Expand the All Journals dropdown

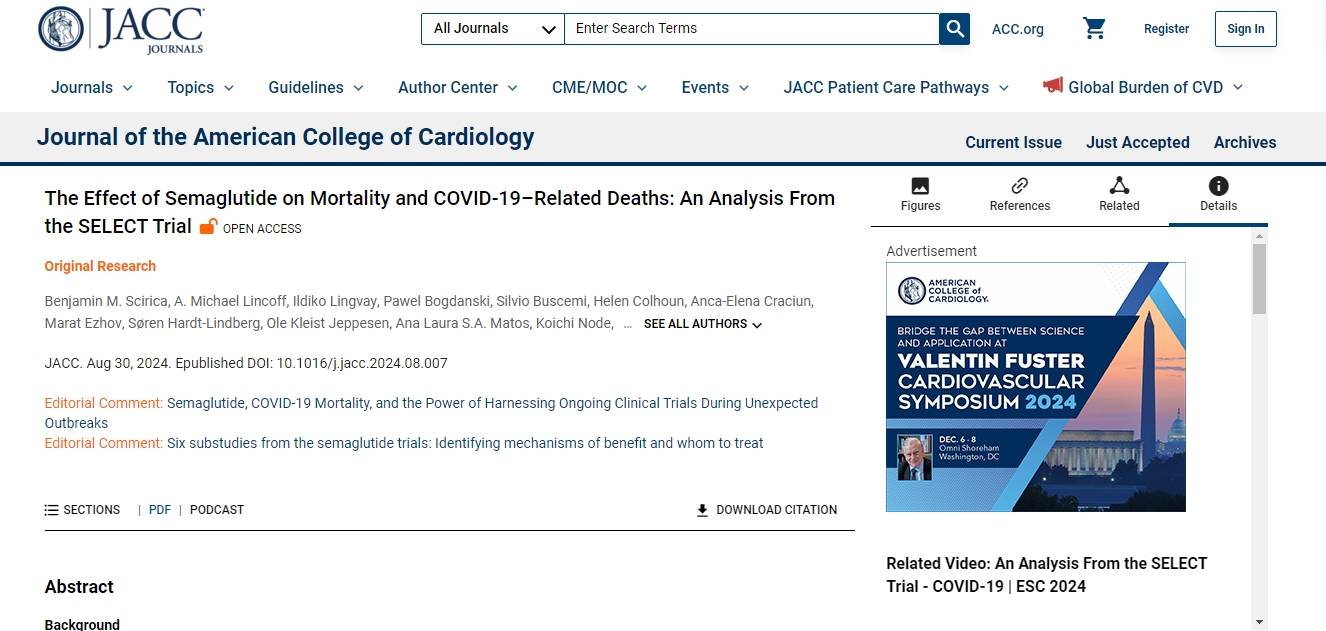493,29
